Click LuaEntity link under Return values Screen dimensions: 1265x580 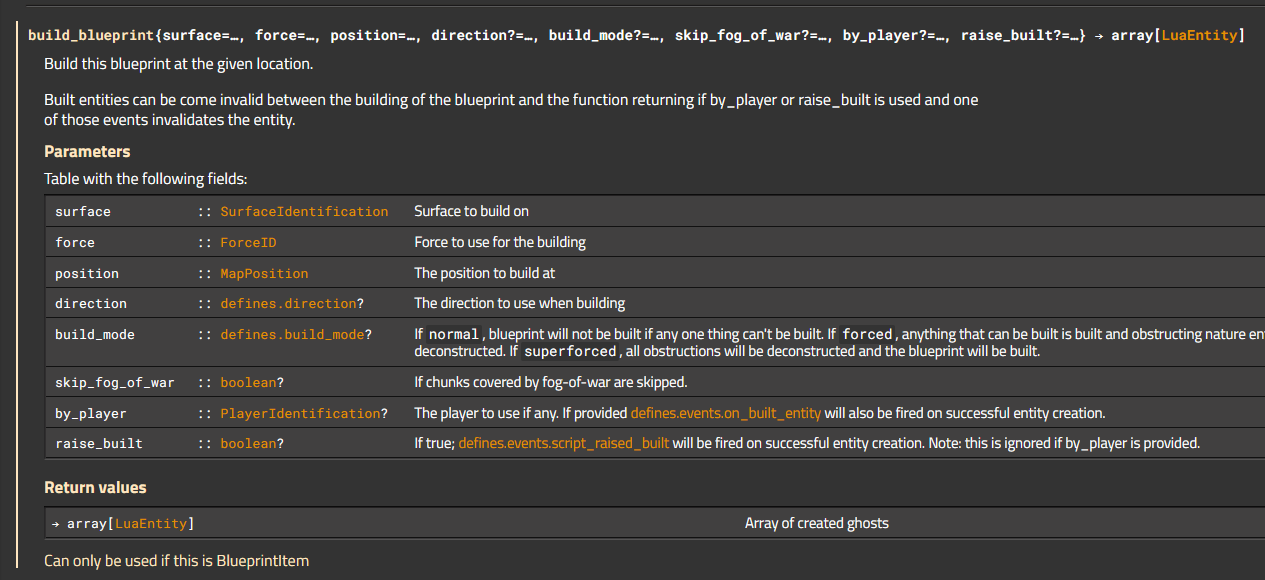point(152,524)
